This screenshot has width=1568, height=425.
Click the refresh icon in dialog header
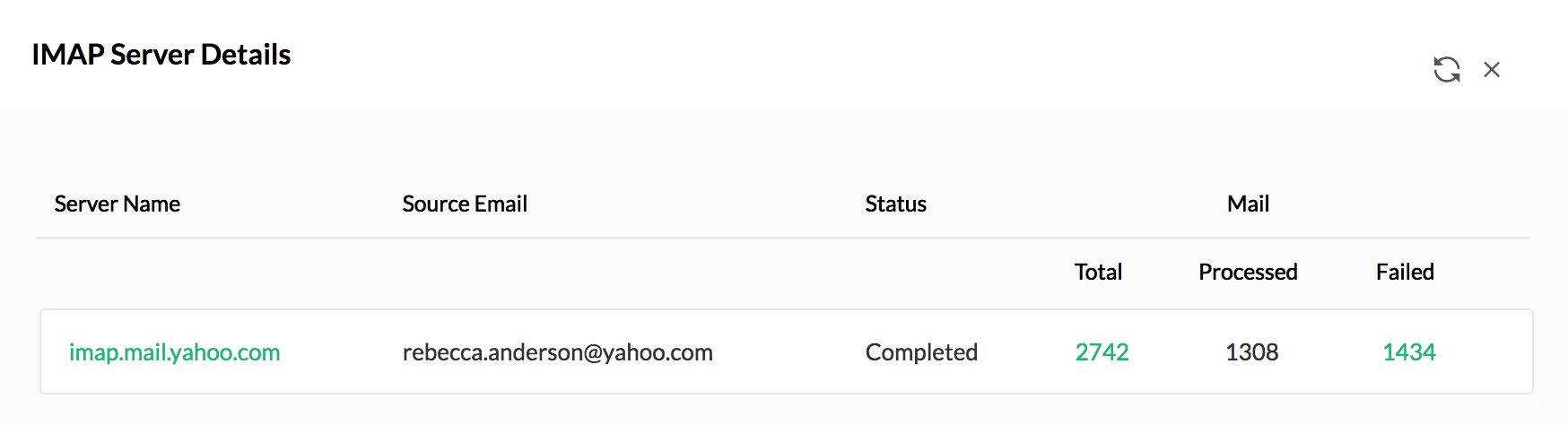coord(1446,70)
